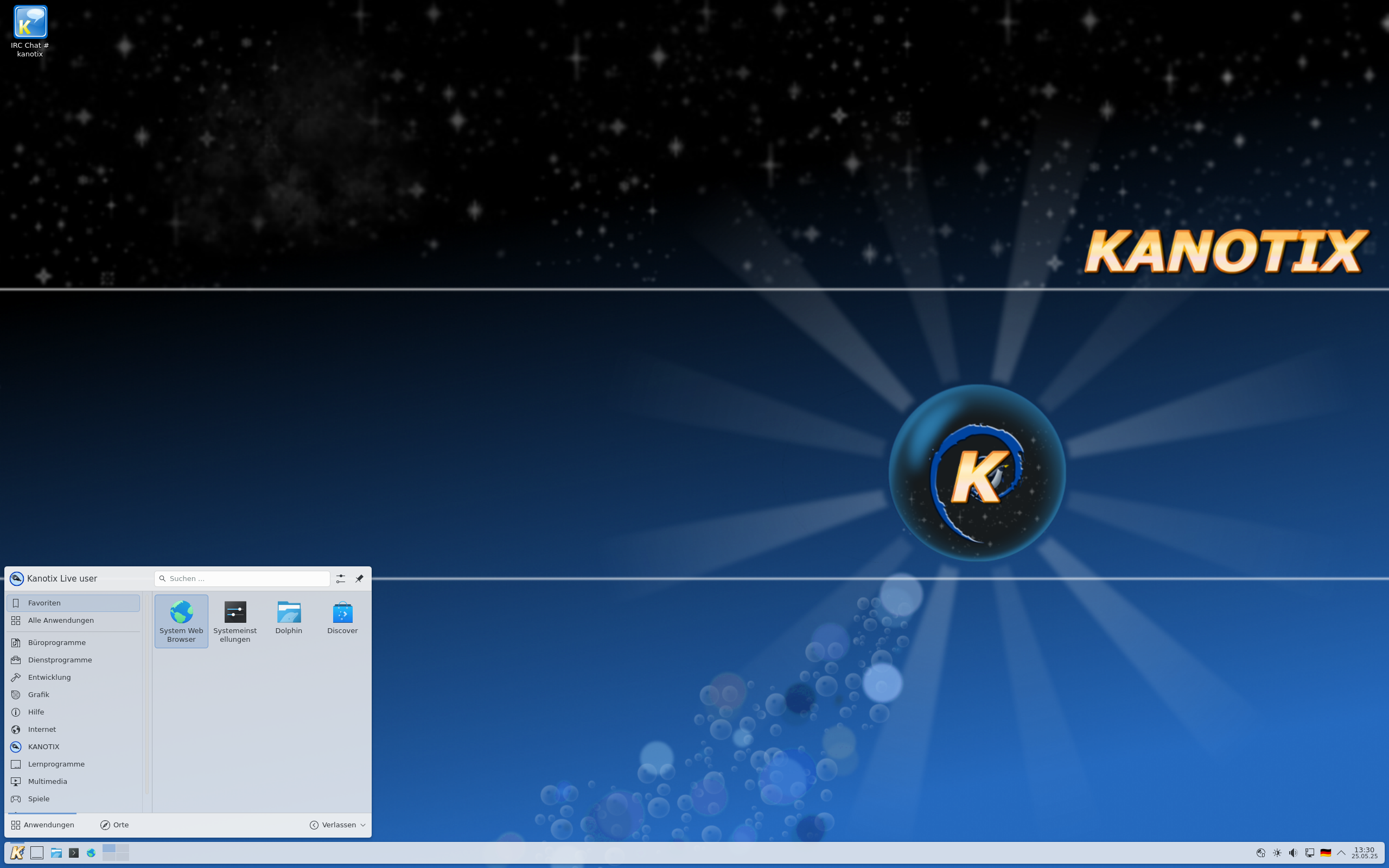
Task: Launch System Web Browser from favorites
Action: point(181,621)
